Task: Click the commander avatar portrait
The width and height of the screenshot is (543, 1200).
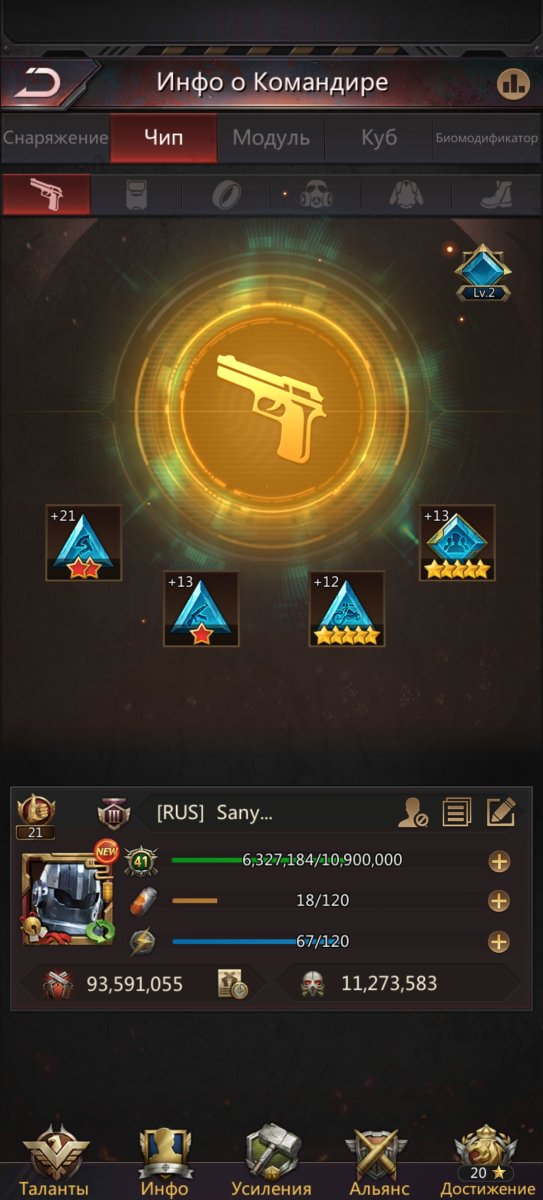Action: (68, 899)
